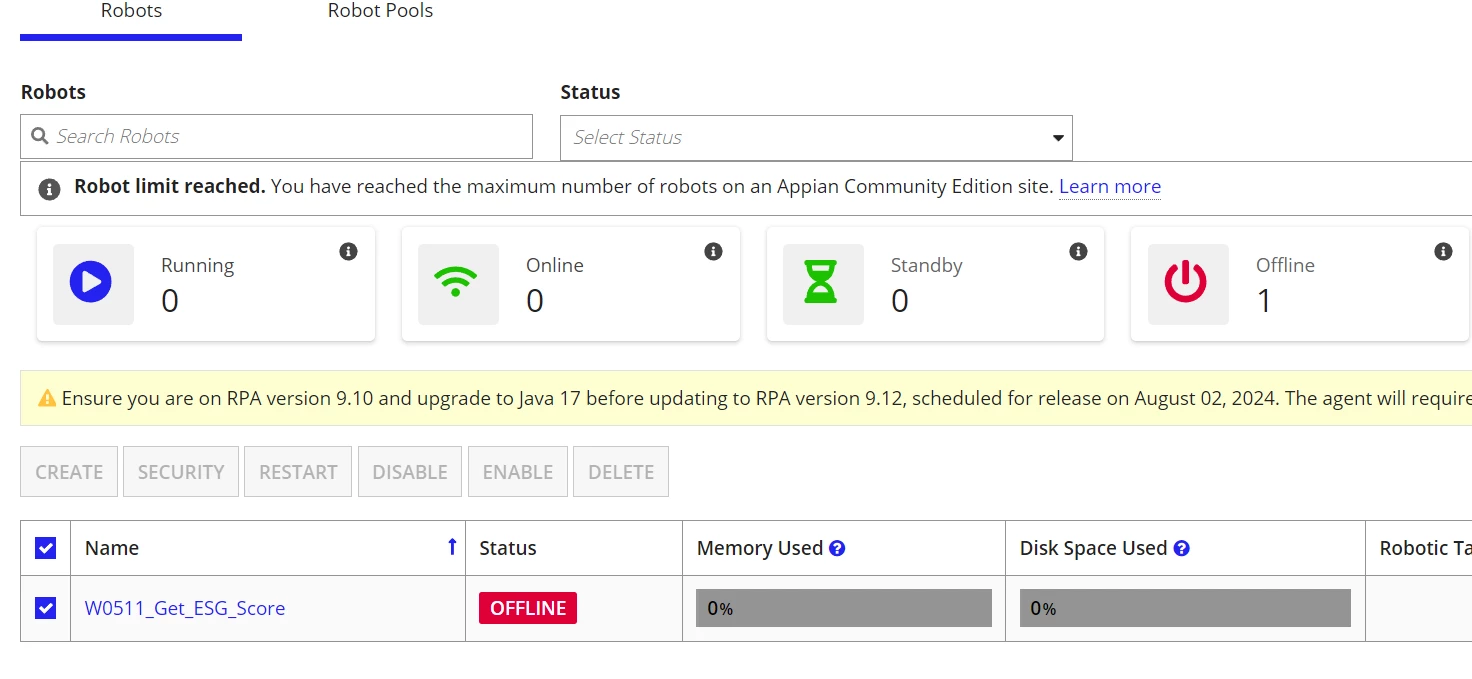1472x679 pixels.
Task: Click the Memory Used help icon
Action: tap(837, 548)
